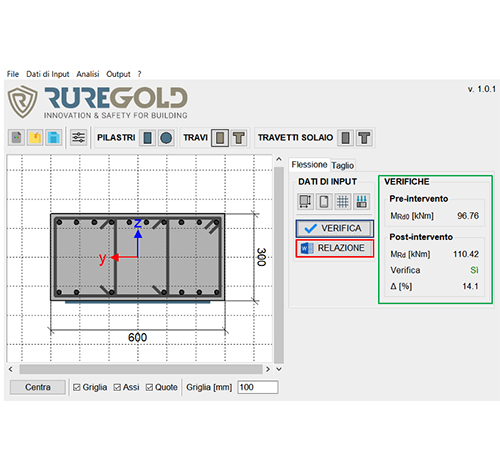
Task: Open the Output menu
Action: coord(118,74)
